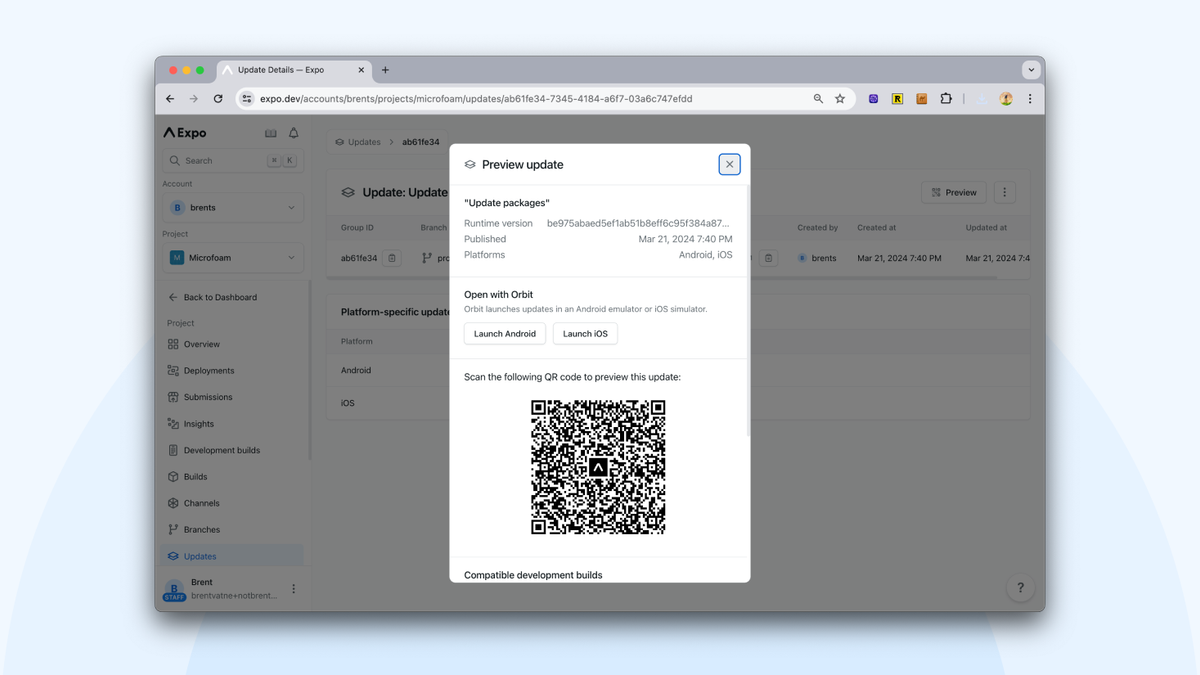Open the Updates section in the sidebar
The image size is (1200, 675).
[x=199, y=555]
